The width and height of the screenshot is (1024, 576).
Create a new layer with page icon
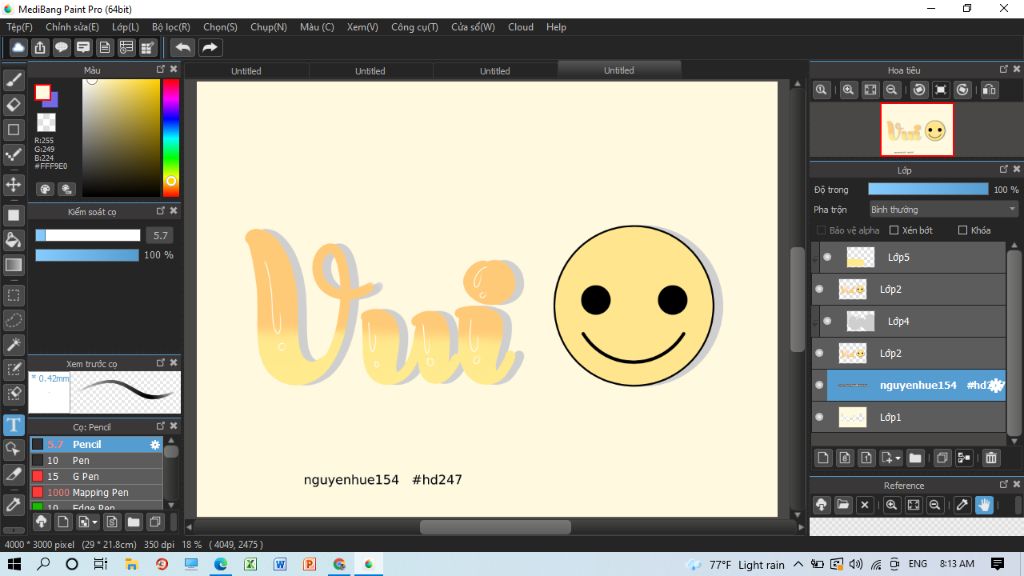[823, 458]
